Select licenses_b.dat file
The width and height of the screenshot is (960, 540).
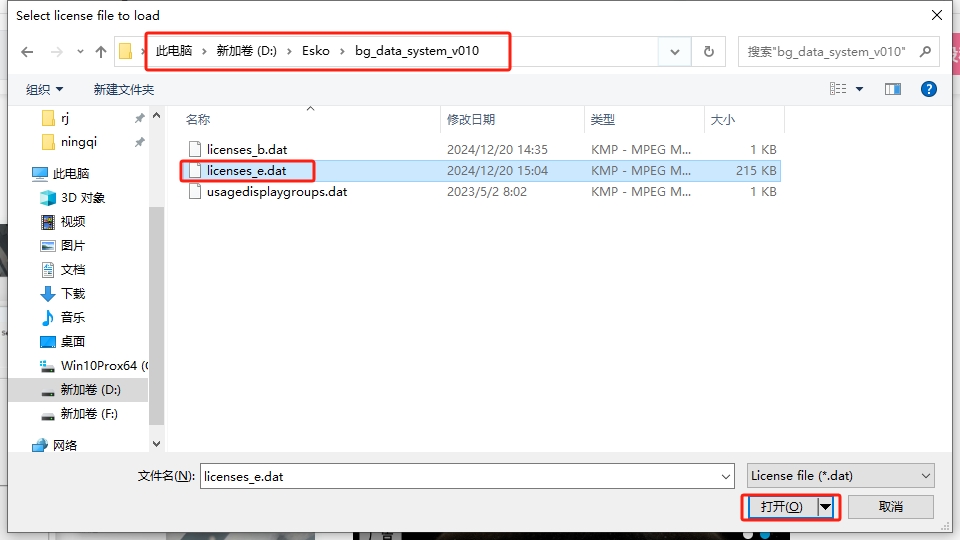[x=247, y=149]
